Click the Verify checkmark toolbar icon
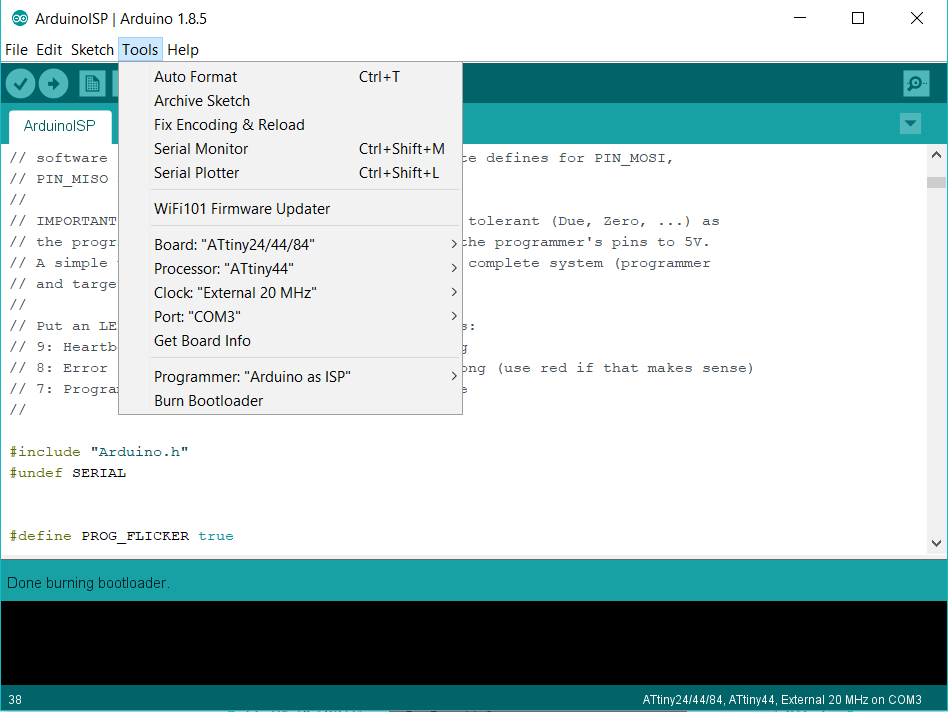 [x=20, y=83]
